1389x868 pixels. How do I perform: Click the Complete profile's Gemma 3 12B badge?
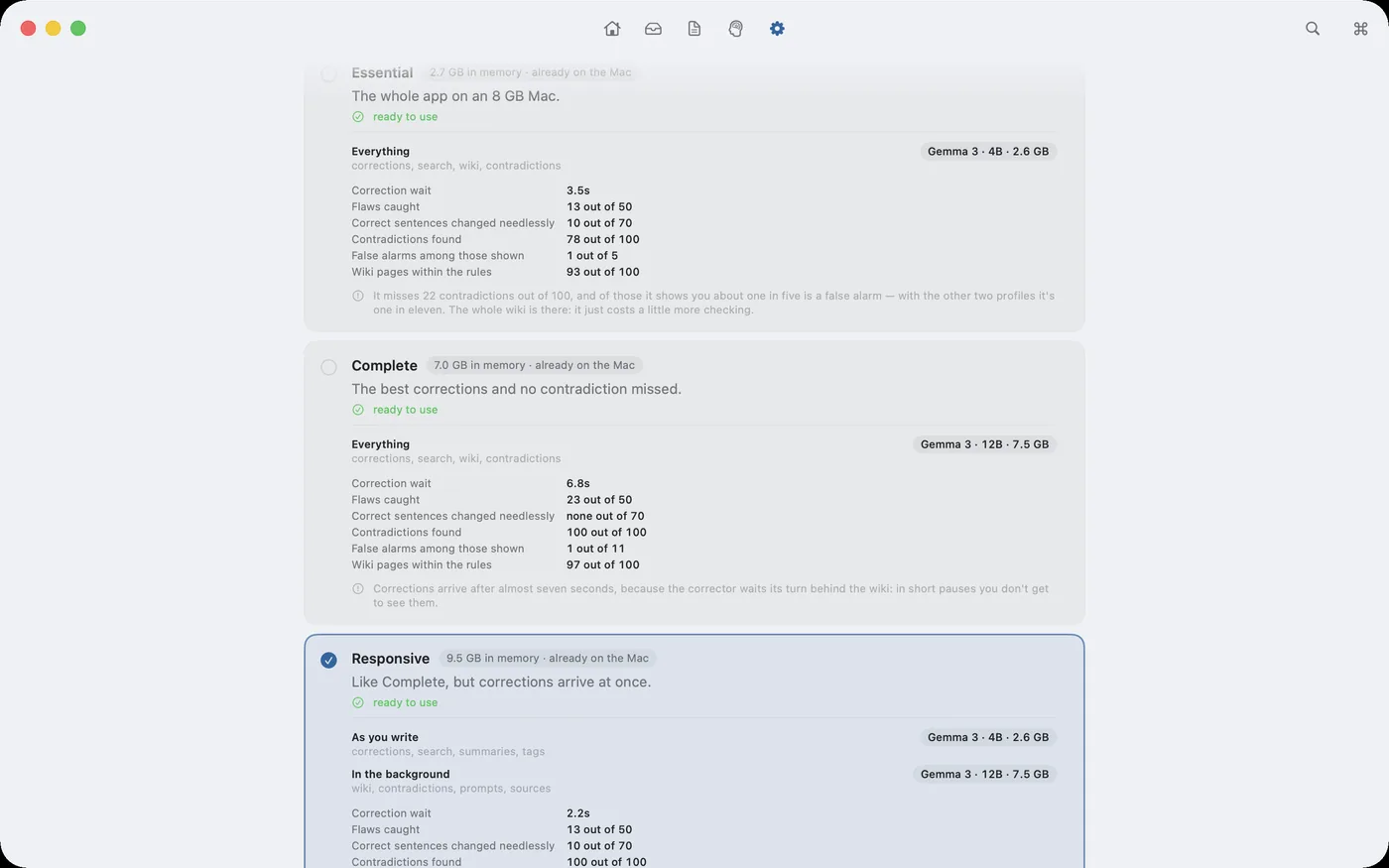[984, 444]
